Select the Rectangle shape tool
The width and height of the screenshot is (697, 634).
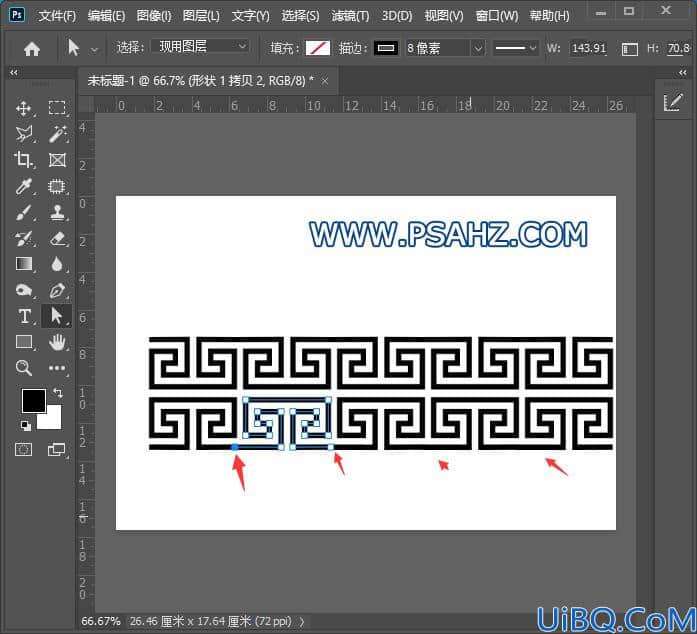24,342
